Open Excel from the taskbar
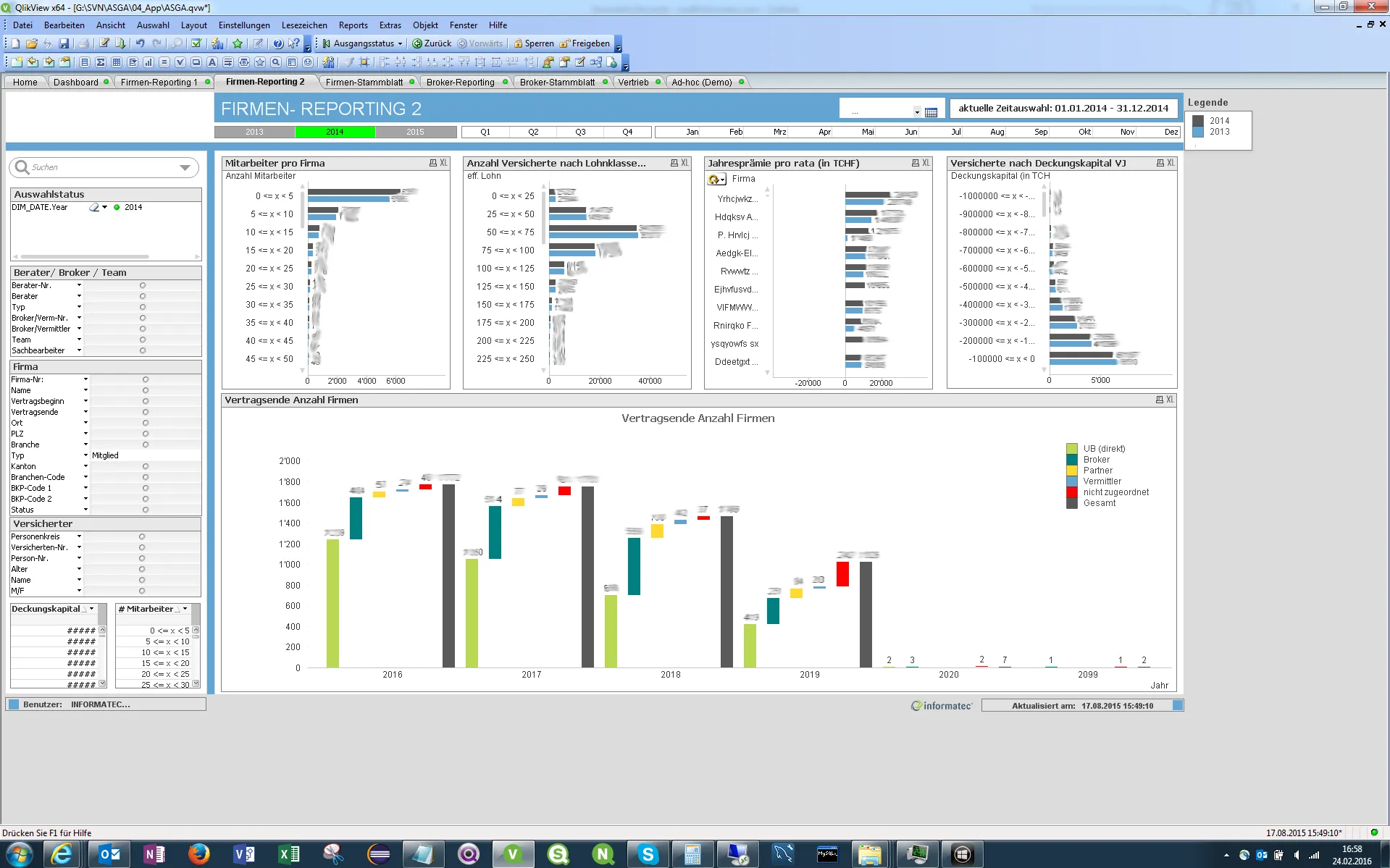Image resolution: width=1390 pixels, height=868 pixels. pyautogui.click(x=289, y=854)
